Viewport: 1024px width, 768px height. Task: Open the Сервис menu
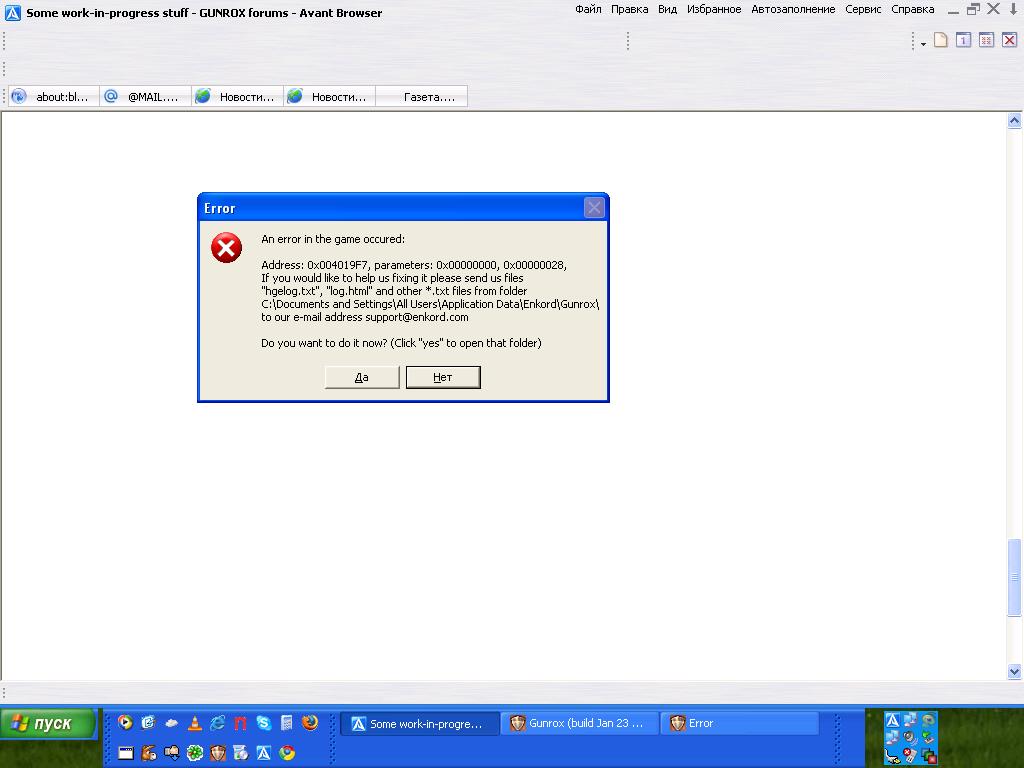(x=863, y=9)
